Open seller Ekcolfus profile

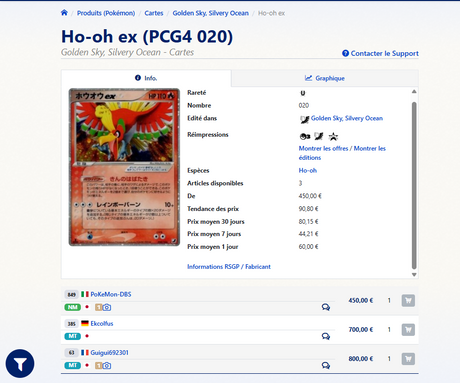coord(102,323)
